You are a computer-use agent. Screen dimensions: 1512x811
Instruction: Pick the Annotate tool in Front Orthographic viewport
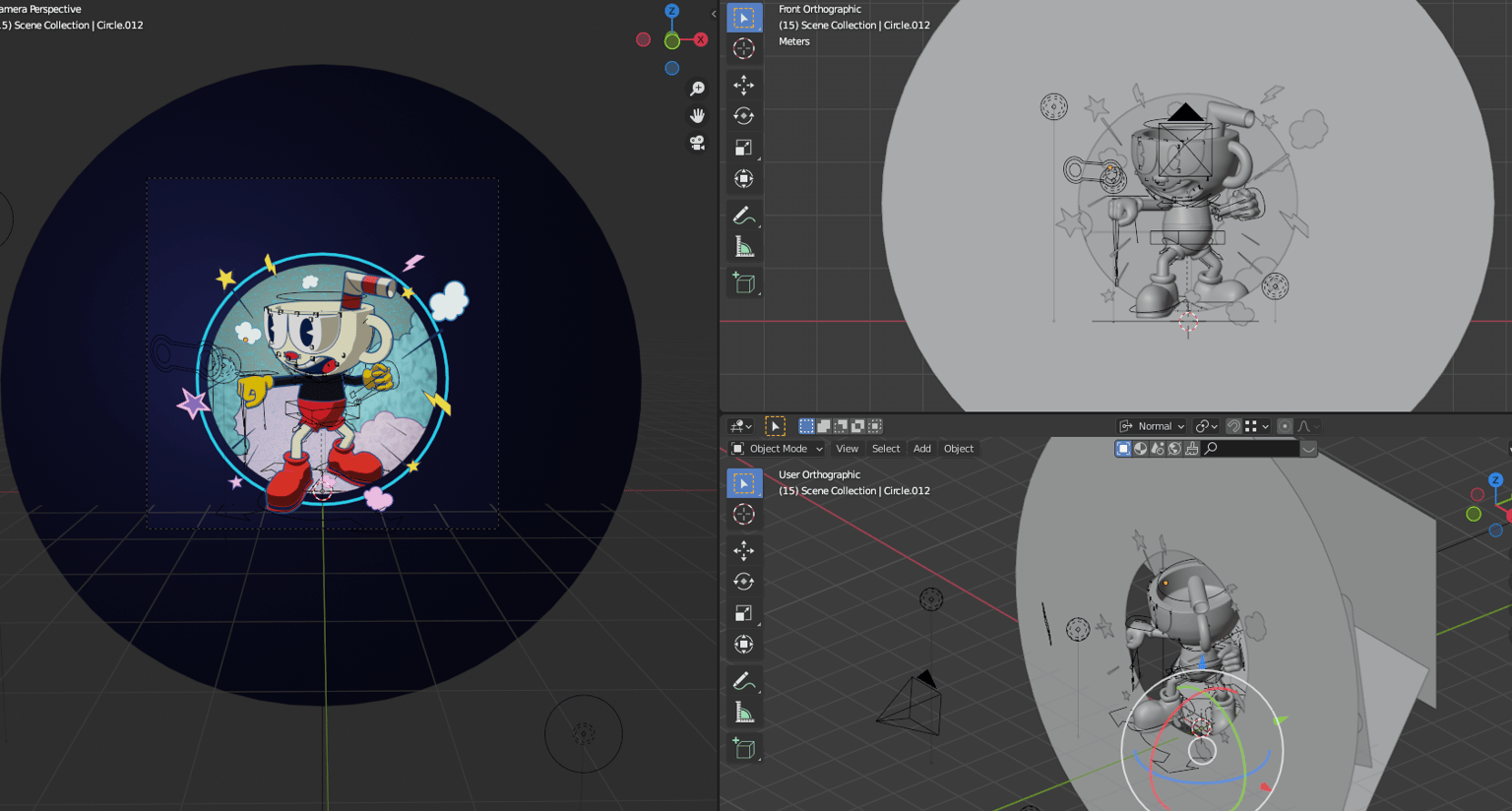tap(744, 216)
